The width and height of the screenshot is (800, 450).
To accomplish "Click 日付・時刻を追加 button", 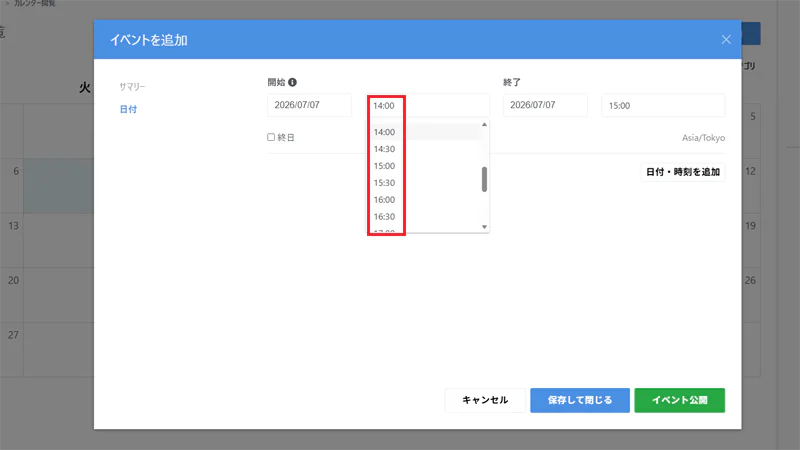I will [683, 172].
